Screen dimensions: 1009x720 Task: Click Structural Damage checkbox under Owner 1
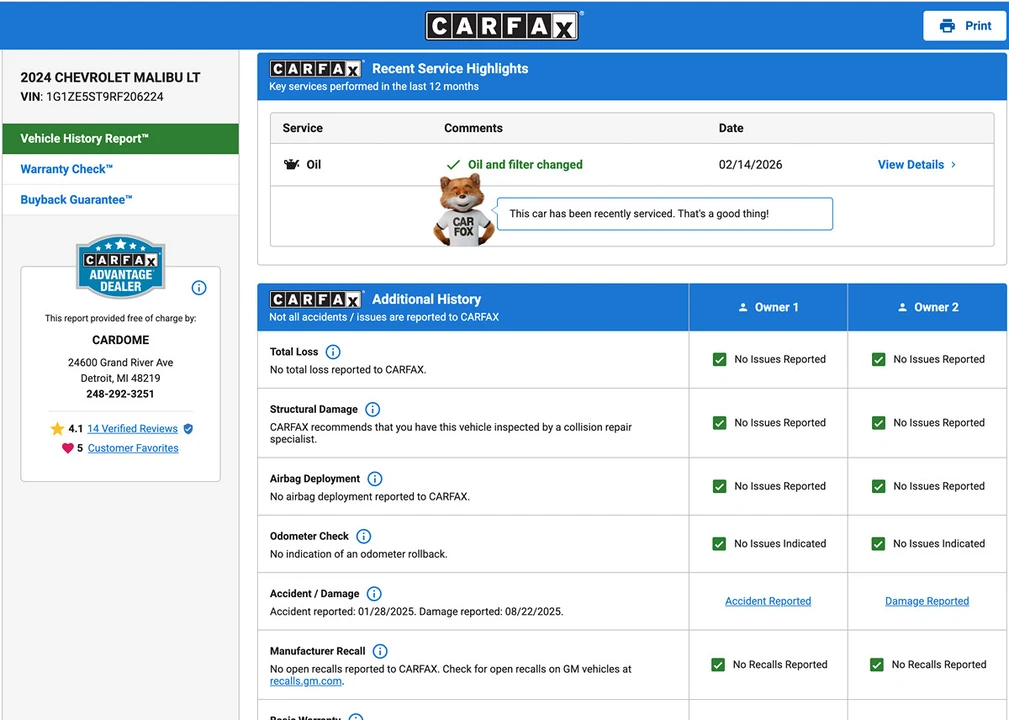tap(719, 423)
